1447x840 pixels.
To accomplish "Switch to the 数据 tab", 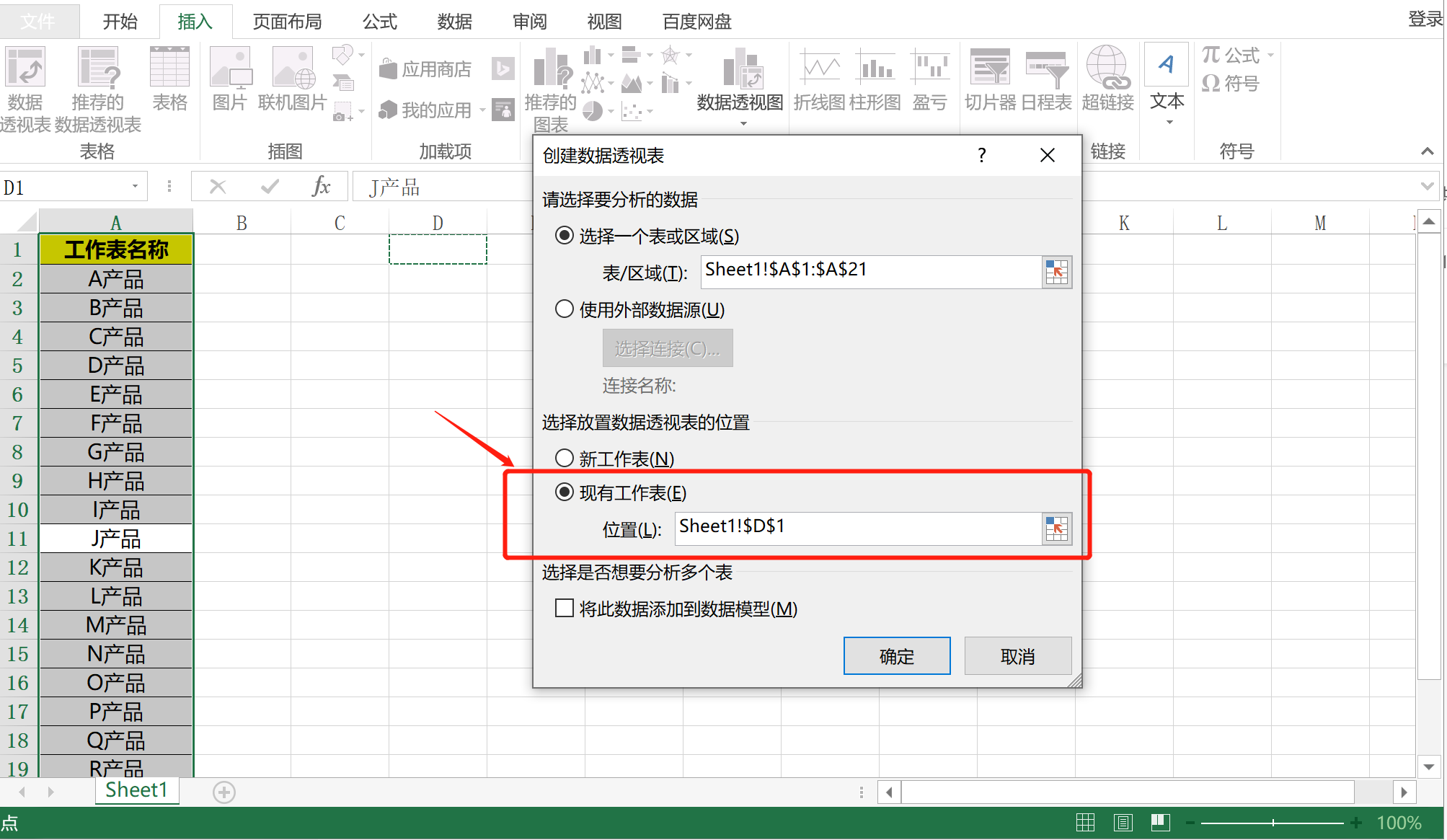I will [x=455, y=22].
